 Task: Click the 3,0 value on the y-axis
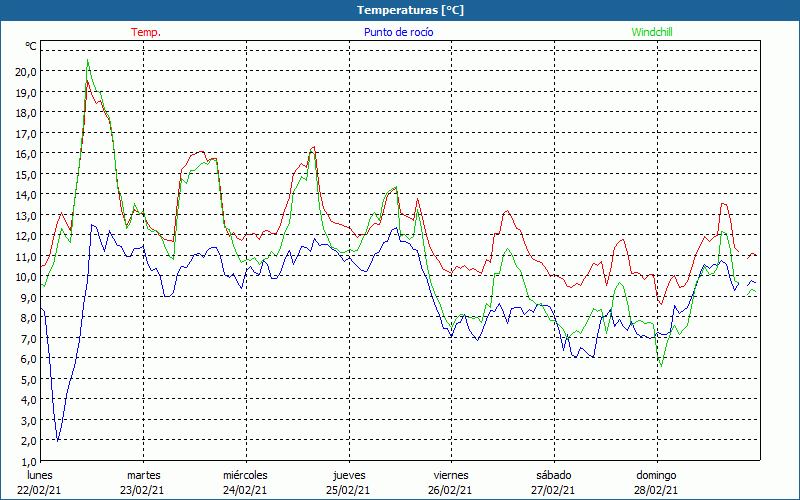[28, 420]
